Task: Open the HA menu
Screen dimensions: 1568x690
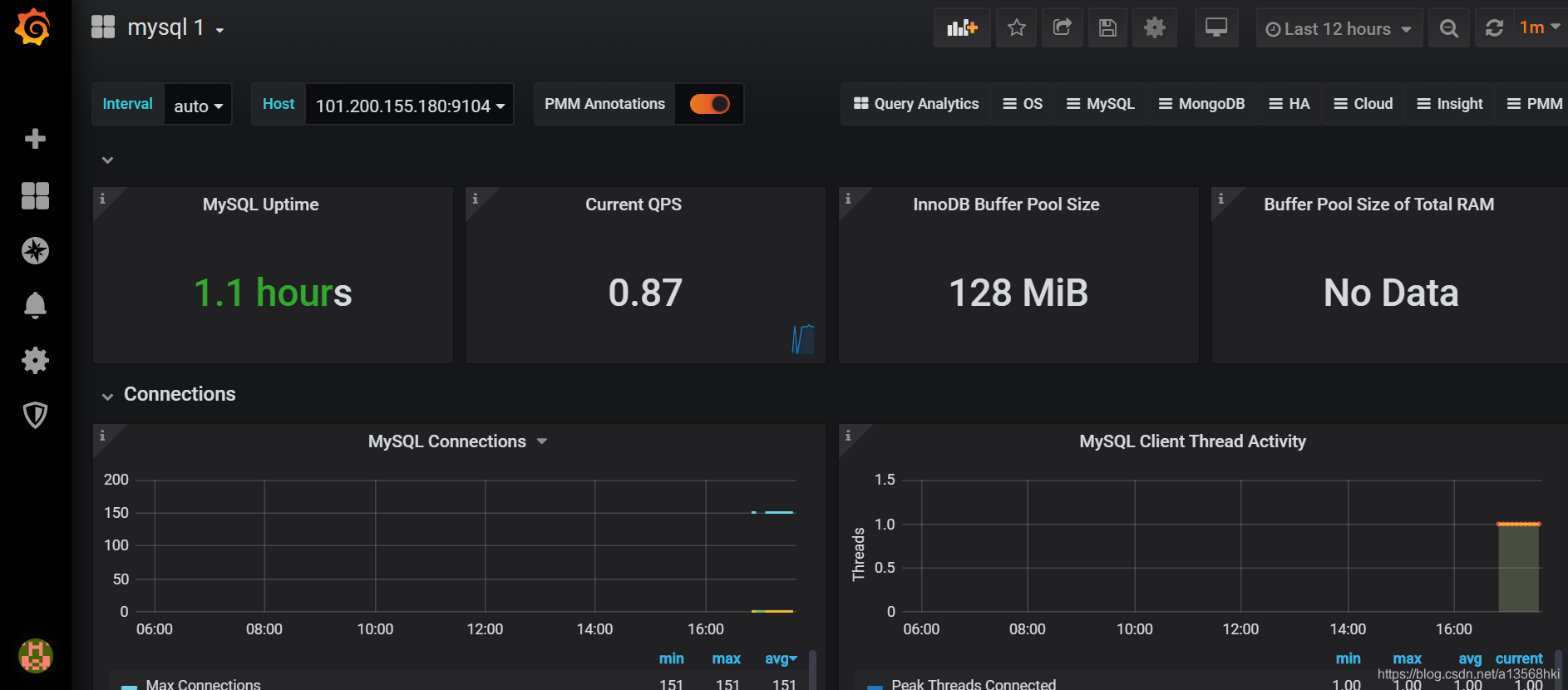Action: coord(1289,104)
